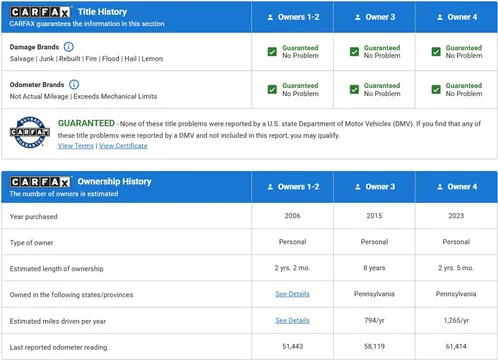Screen dimensions: 498x360
Task: Click person icon beside Owner 3 in Ownership History
Action: [x=358, y=187]
